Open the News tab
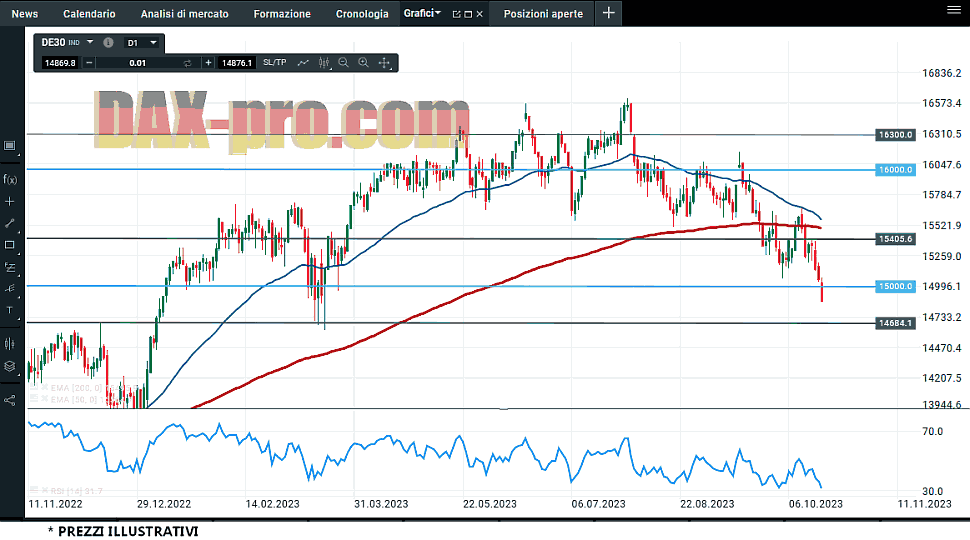 tap(25, 14)
